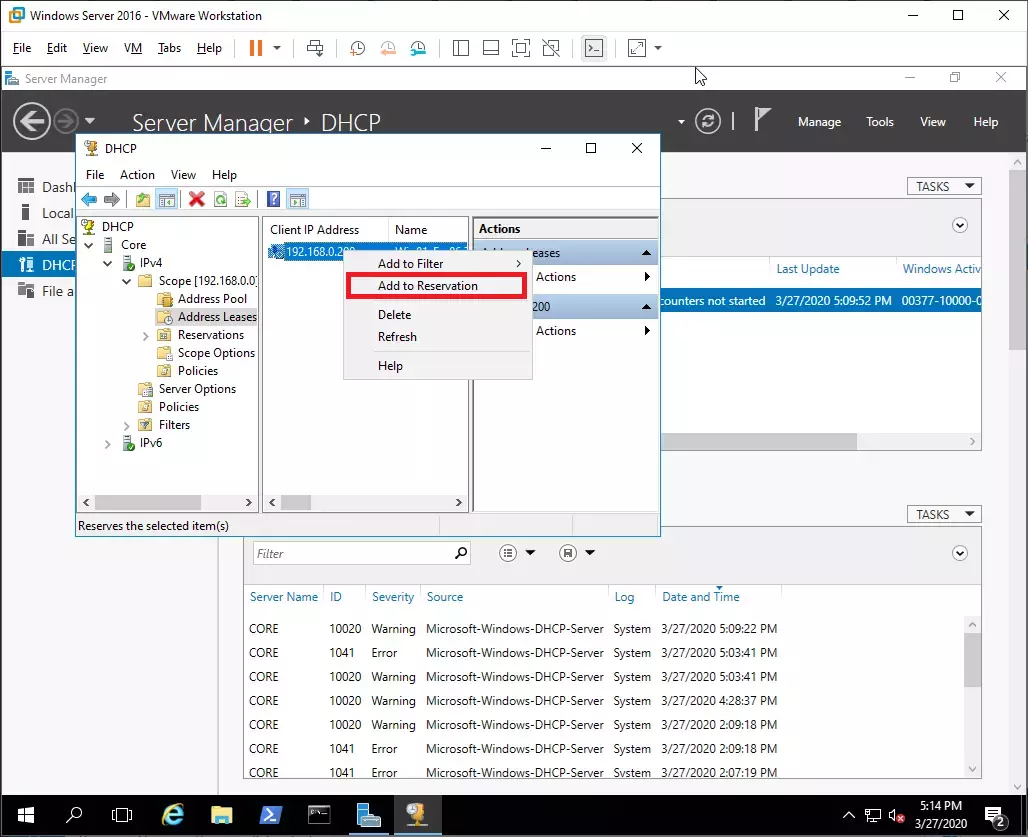Toggle VMware library sidebar icon

[x=460, y=48]
